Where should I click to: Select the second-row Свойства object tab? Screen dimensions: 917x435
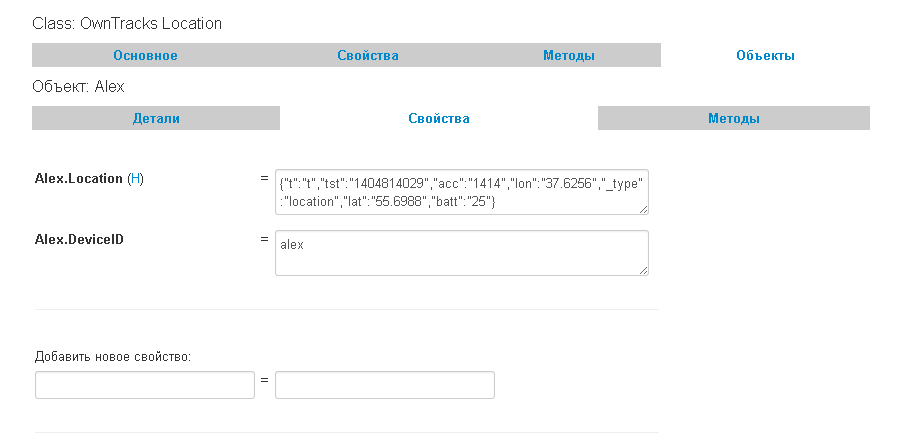[x=439, y=119]
